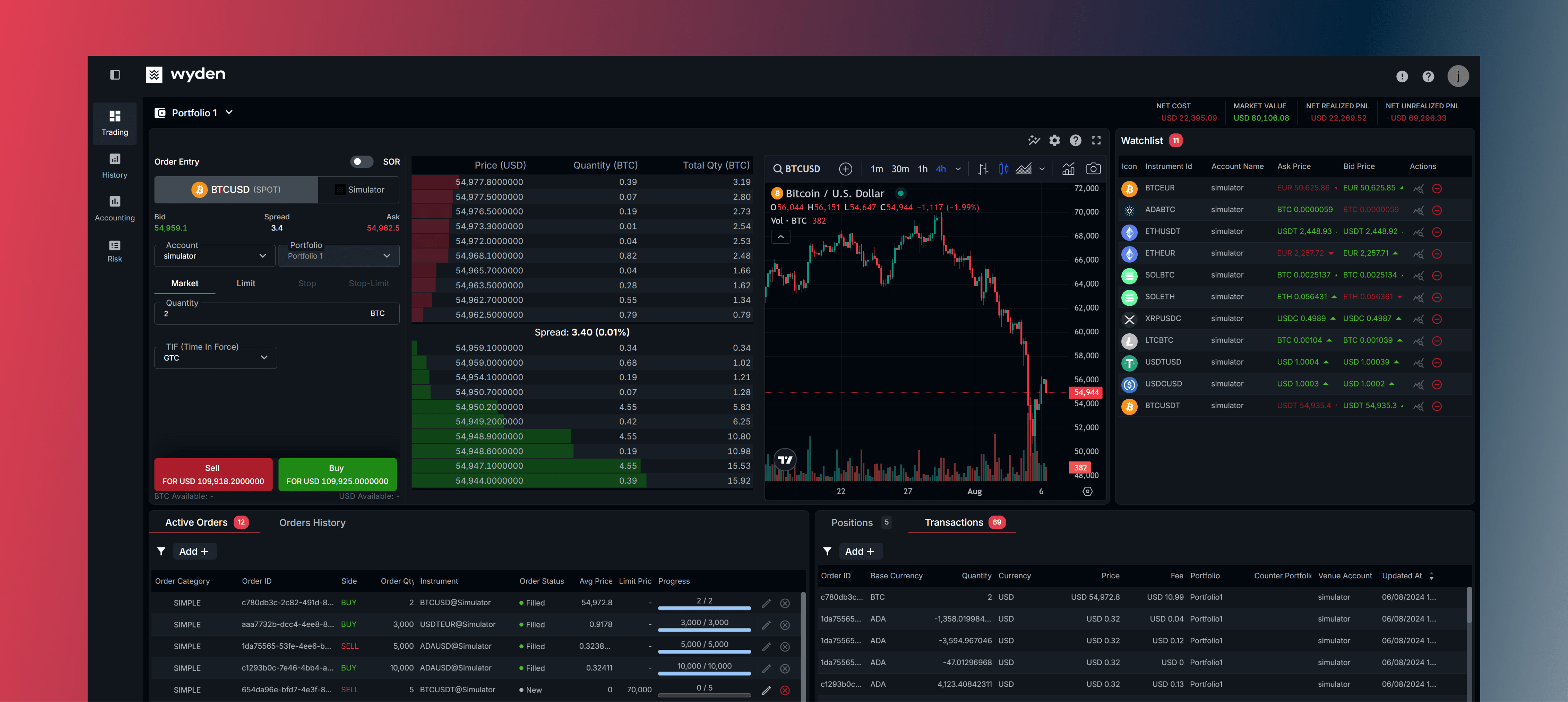Switch to the Accounting section in the sidebar
This screenshot has width=1568, height=702.
(115, 207)
